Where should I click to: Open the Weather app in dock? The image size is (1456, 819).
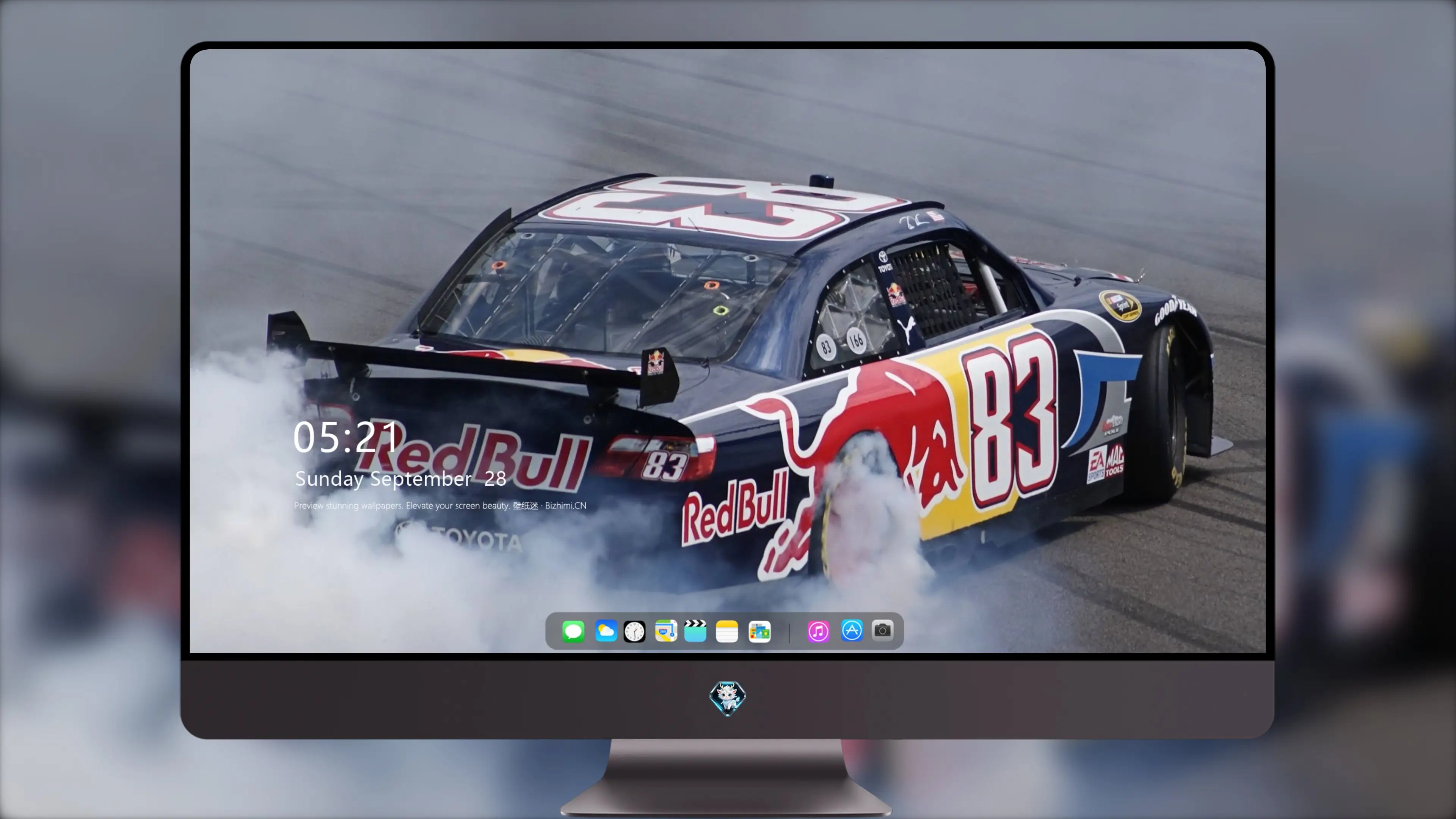tap(606, 631)
